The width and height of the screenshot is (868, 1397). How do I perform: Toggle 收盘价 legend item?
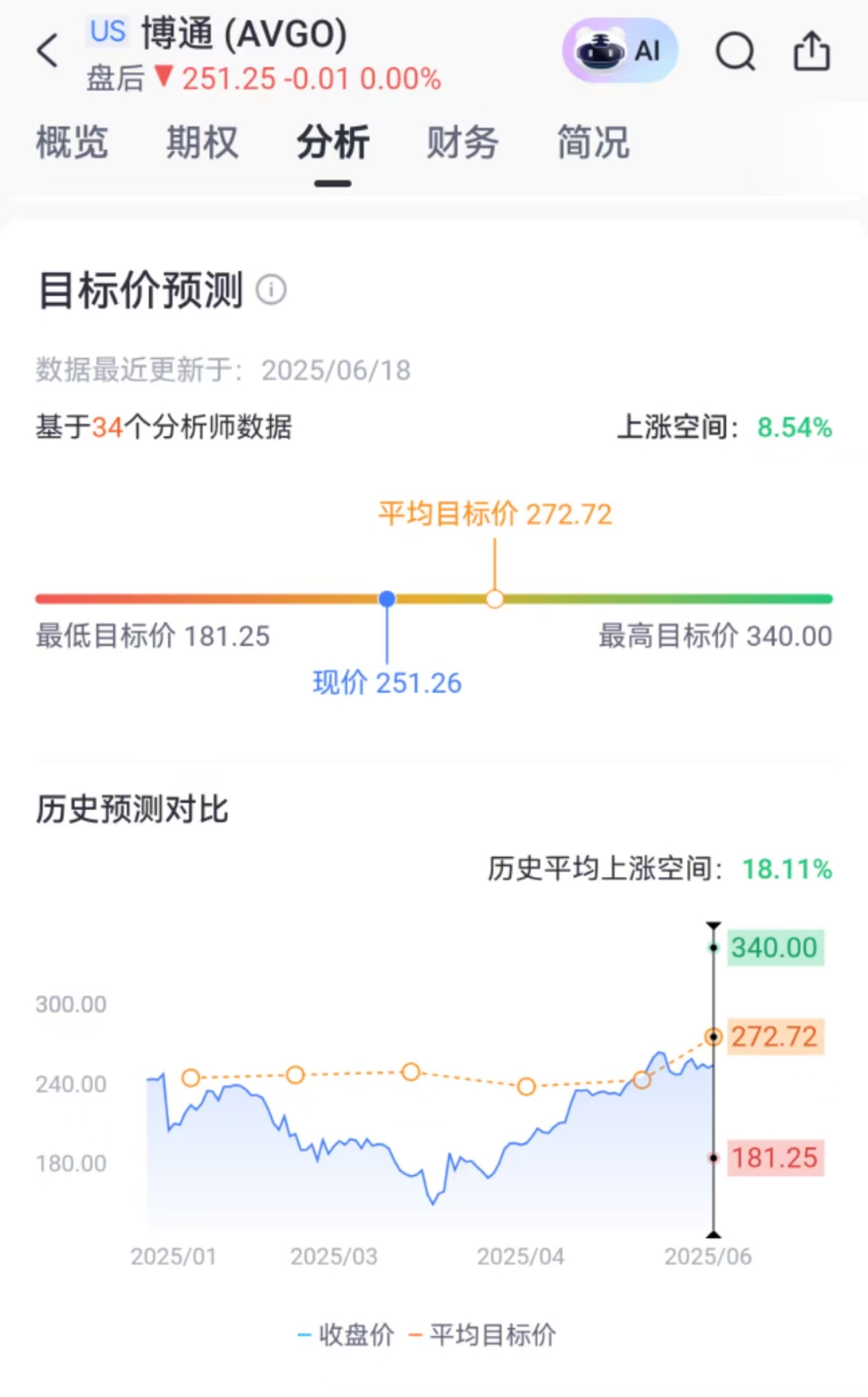[x=346, y=1335]
